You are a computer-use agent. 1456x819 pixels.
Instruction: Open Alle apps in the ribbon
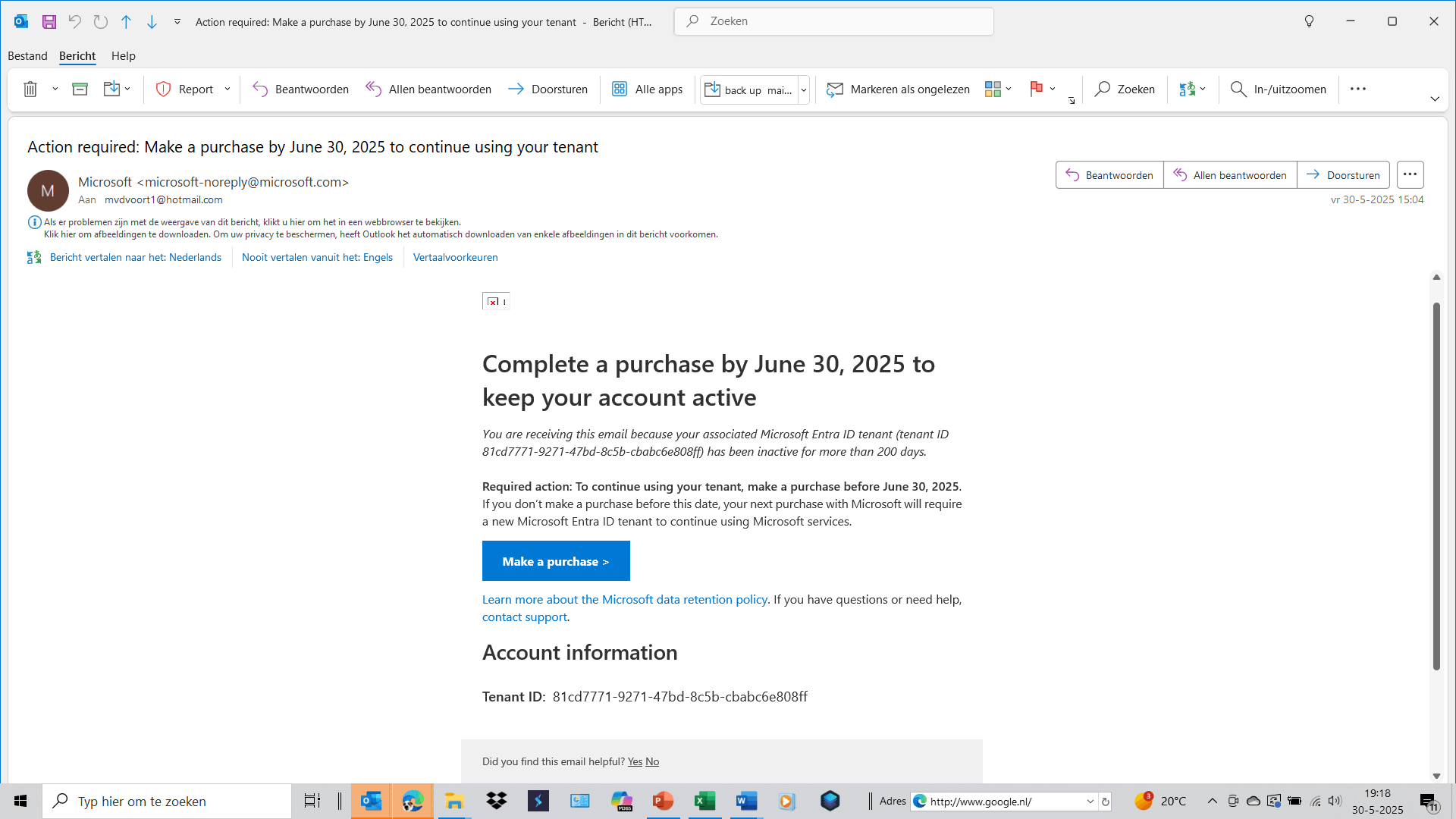[647, 89]
